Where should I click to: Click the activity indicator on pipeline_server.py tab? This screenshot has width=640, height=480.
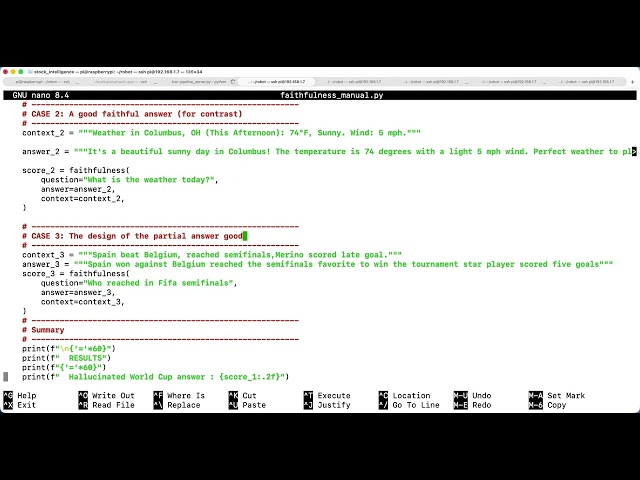(233, 82)
